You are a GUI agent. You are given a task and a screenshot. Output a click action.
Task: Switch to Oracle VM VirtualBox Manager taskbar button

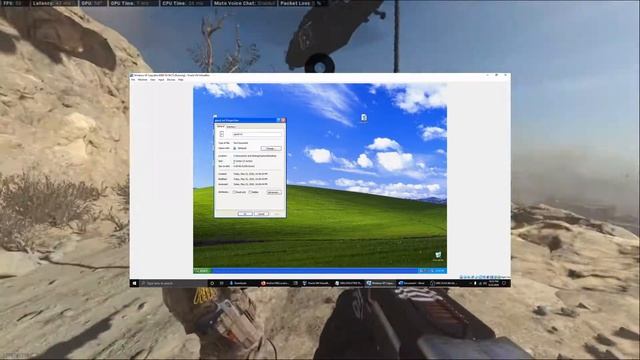click(x=316, y=283)
